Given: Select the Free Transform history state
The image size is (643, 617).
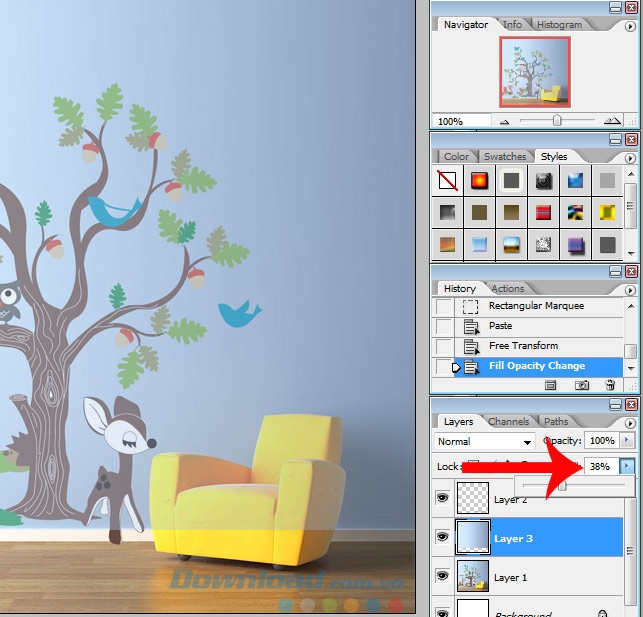Looking at the screenshot, I should 523,346.
